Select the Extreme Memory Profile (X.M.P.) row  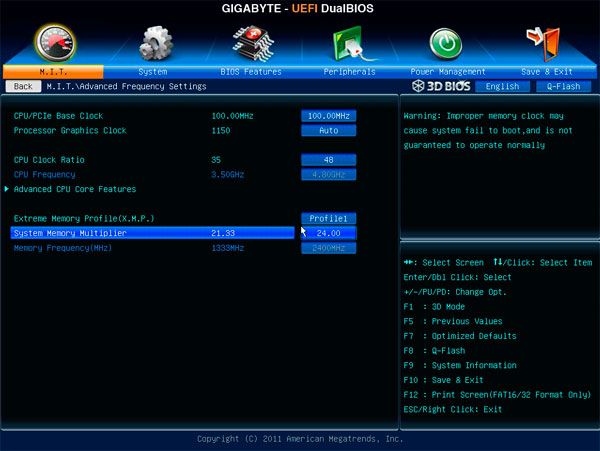tap(85, 218)
